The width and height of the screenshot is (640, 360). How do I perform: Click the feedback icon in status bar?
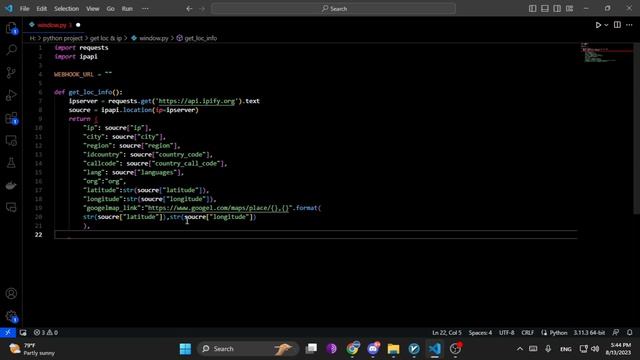click(x=616, y=332)
